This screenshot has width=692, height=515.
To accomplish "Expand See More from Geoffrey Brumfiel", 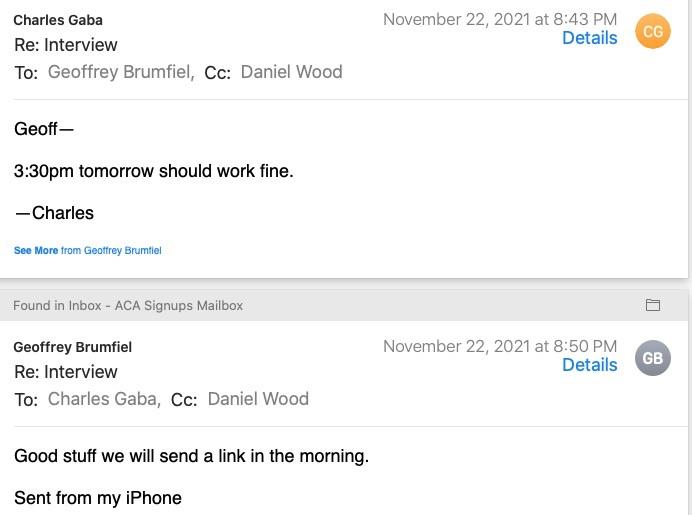I will (x=87, y=251).
